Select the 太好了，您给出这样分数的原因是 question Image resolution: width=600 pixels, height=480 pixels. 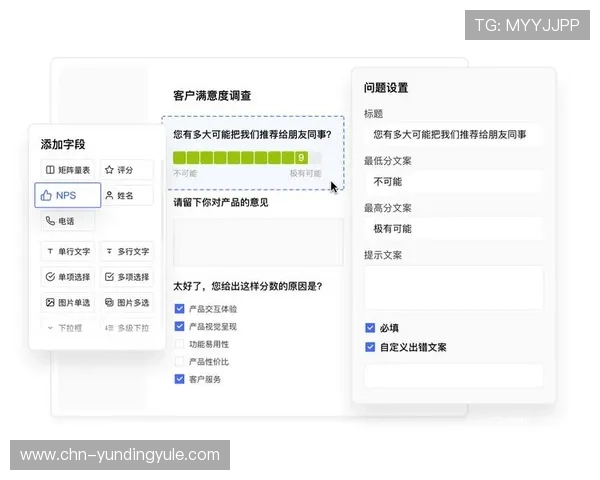point(248,286)
